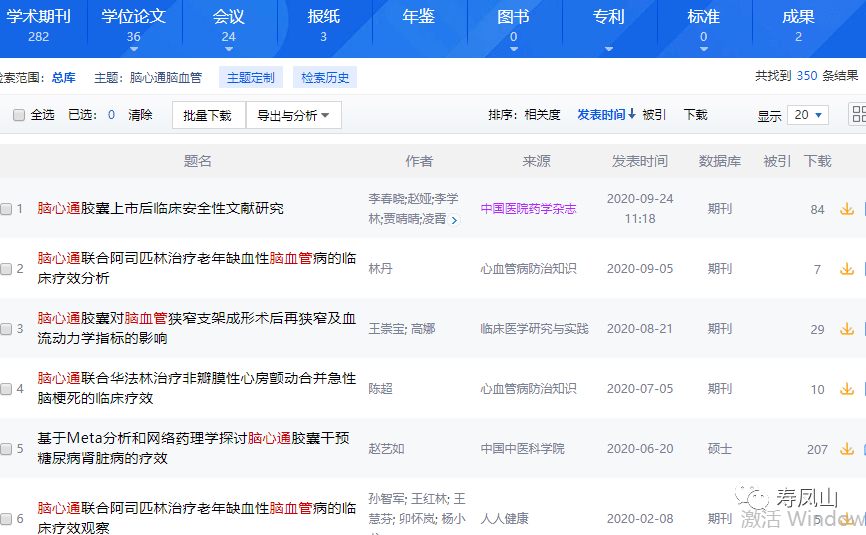Open the 中国医院药学杂志 source link
The image size is (866, 535).
(528, 209)
